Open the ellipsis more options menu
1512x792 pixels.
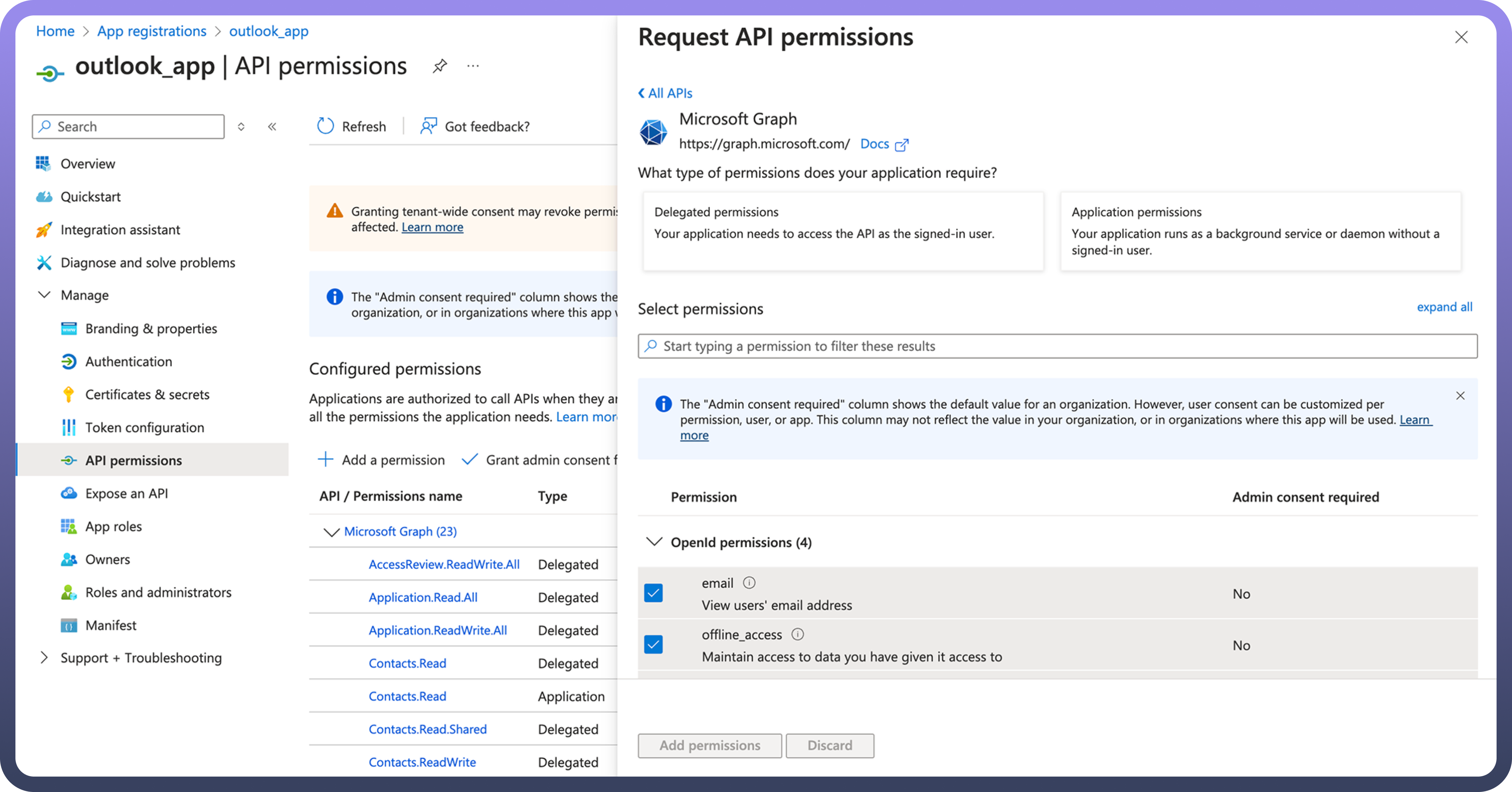[x=473, y=66]
